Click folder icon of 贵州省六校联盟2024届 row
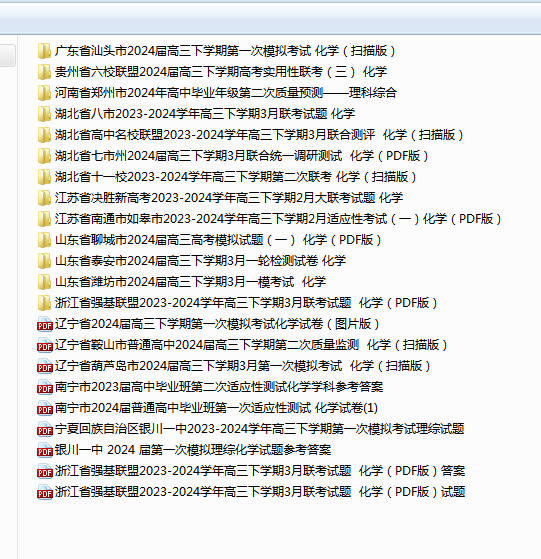Image resolution: width=541 pixels, height=559 pixels. (x=44, y=72)
